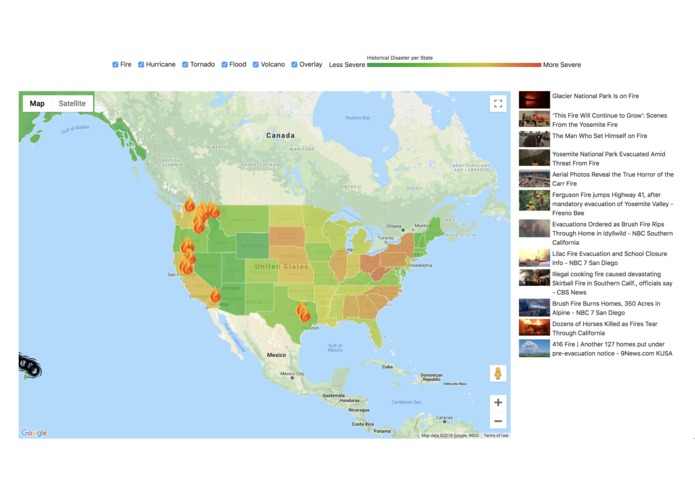Image resolution: width=695 pixels, height=494 pixels.
Task: Toggle the Tornado checkbox
Action: pos(185,65)
